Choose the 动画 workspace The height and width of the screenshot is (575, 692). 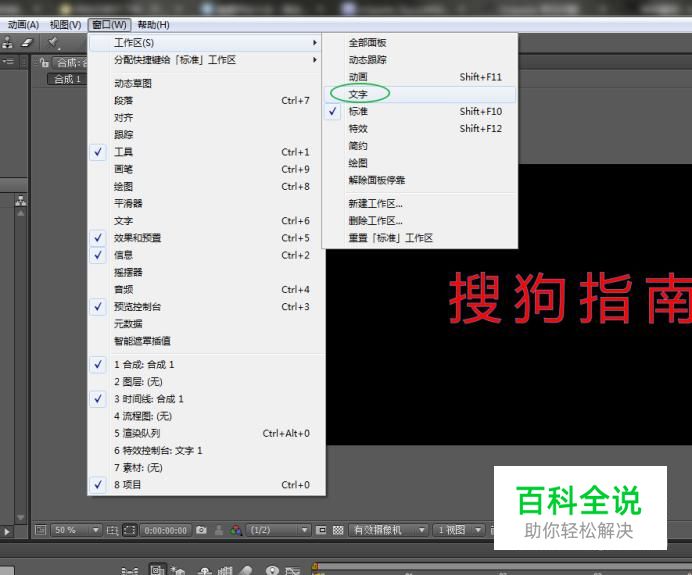pyautogui.click(x=420, y=77)
